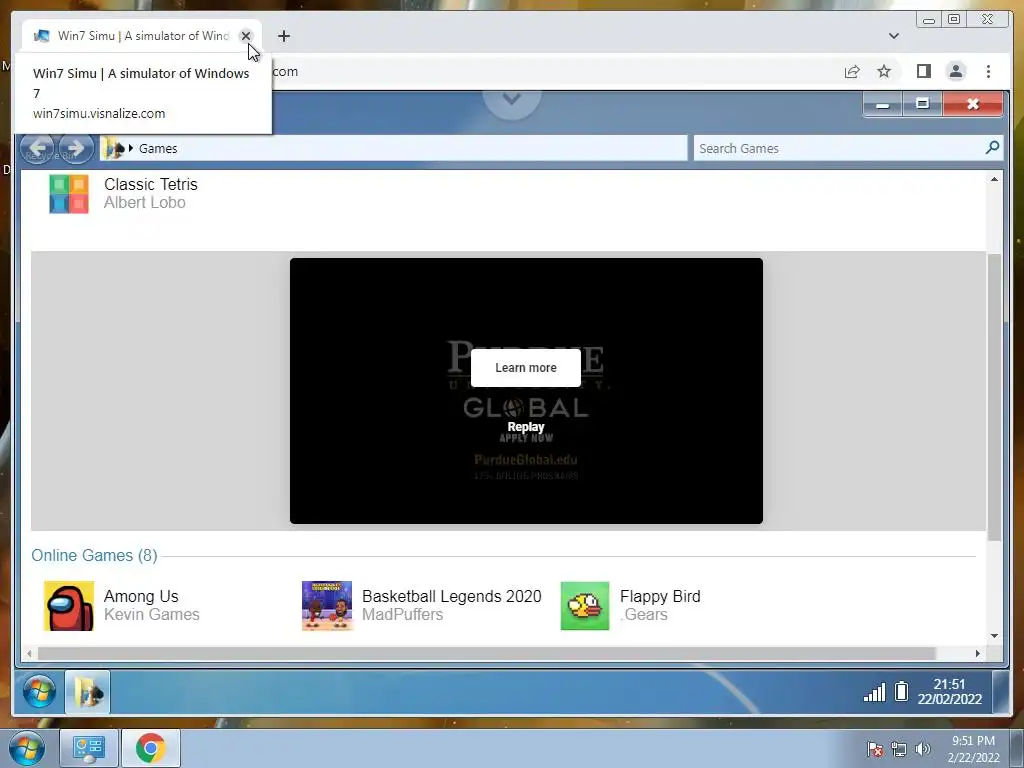The image size is (1024, 768).
Task: Replay the Purdue Global ad
Action: [x=526, y=427]
